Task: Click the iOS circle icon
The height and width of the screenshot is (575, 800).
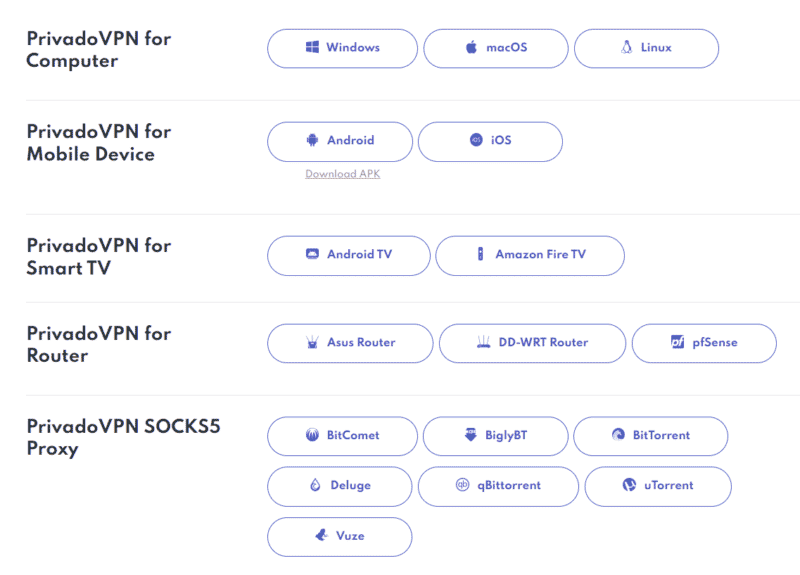Action: click(x=476, y=140)
